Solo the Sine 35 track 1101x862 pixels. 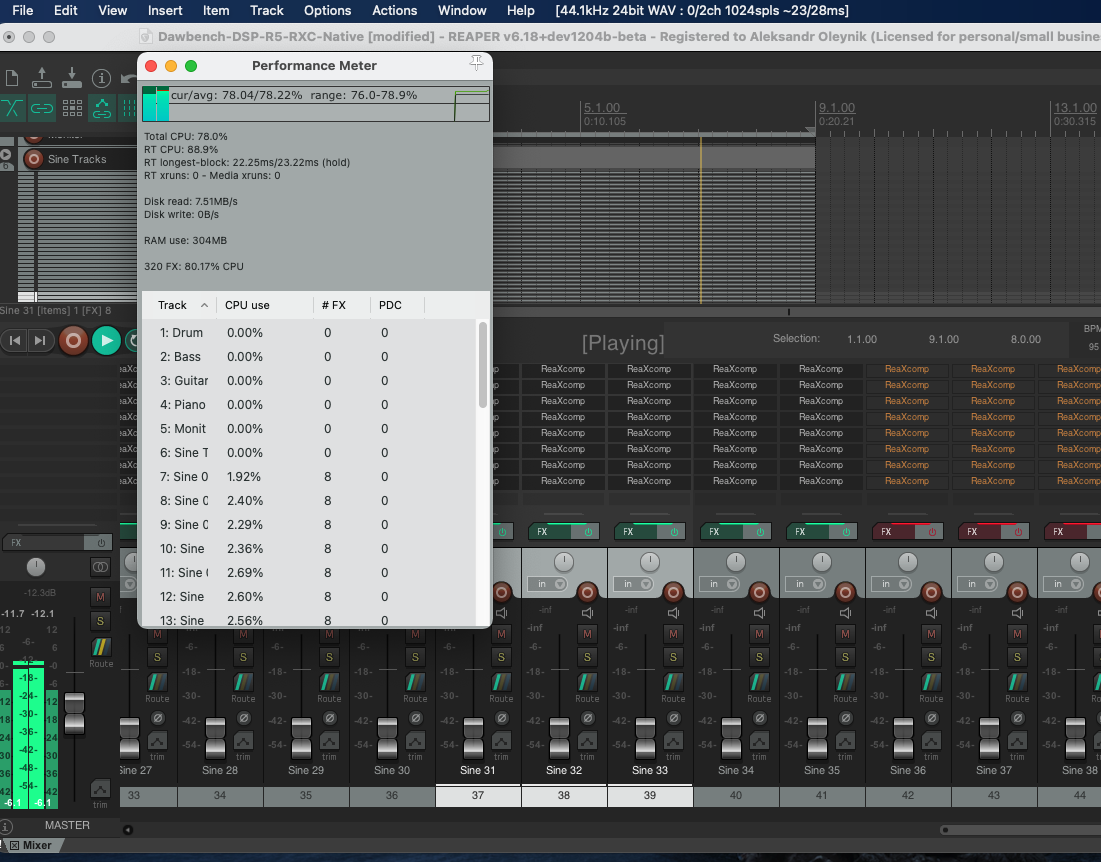845,657
